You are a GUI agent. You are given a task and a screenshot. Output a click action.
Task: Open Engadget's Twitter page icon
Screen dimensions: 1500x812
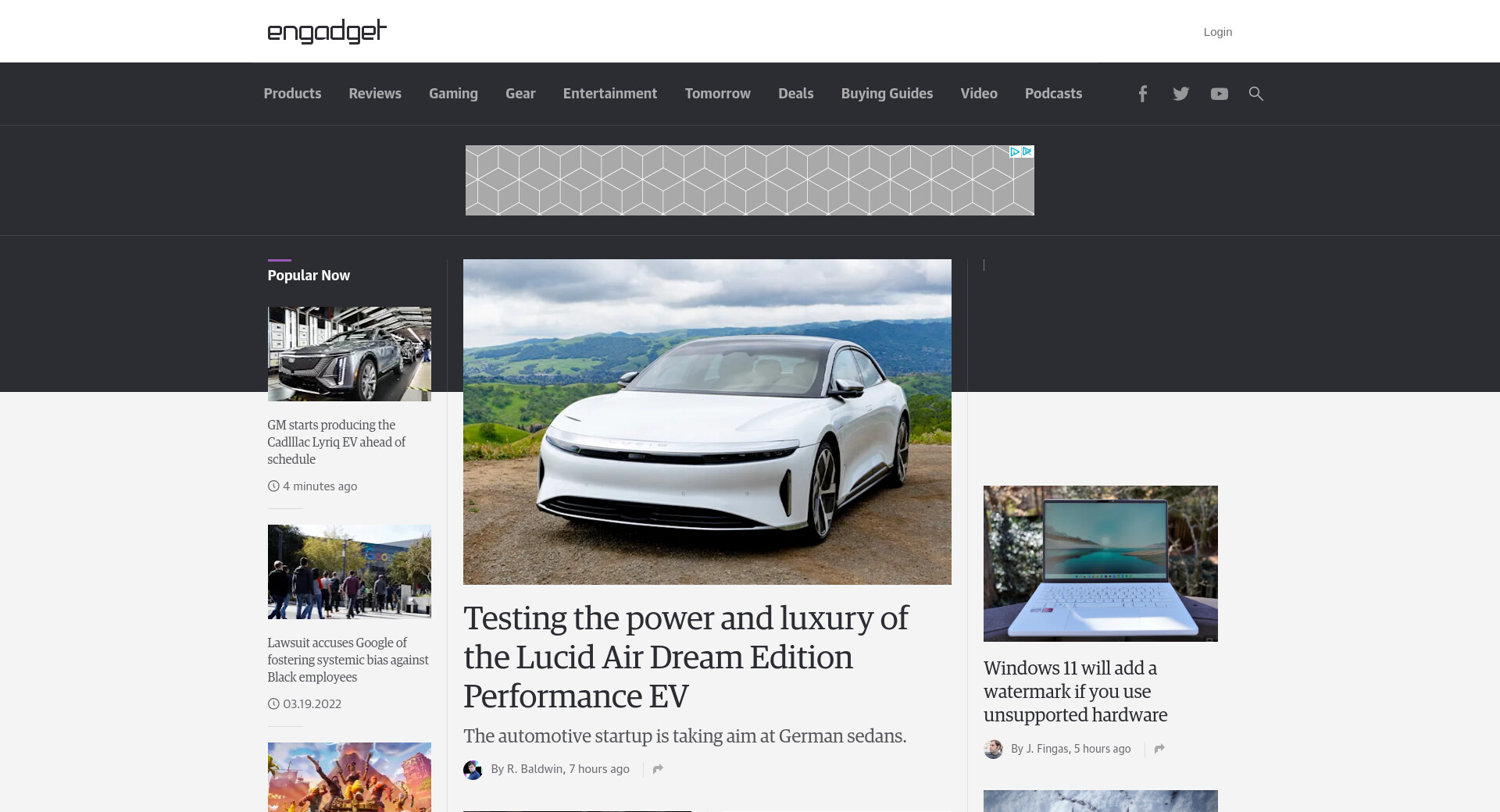[x=1180, y=94]
